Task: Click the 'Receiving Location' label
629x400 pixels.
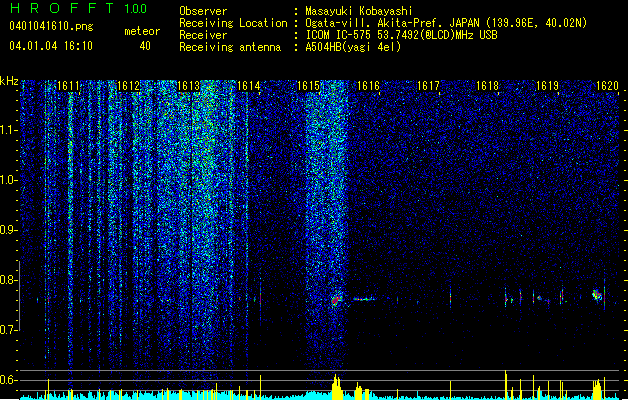Action: [233, 23]
